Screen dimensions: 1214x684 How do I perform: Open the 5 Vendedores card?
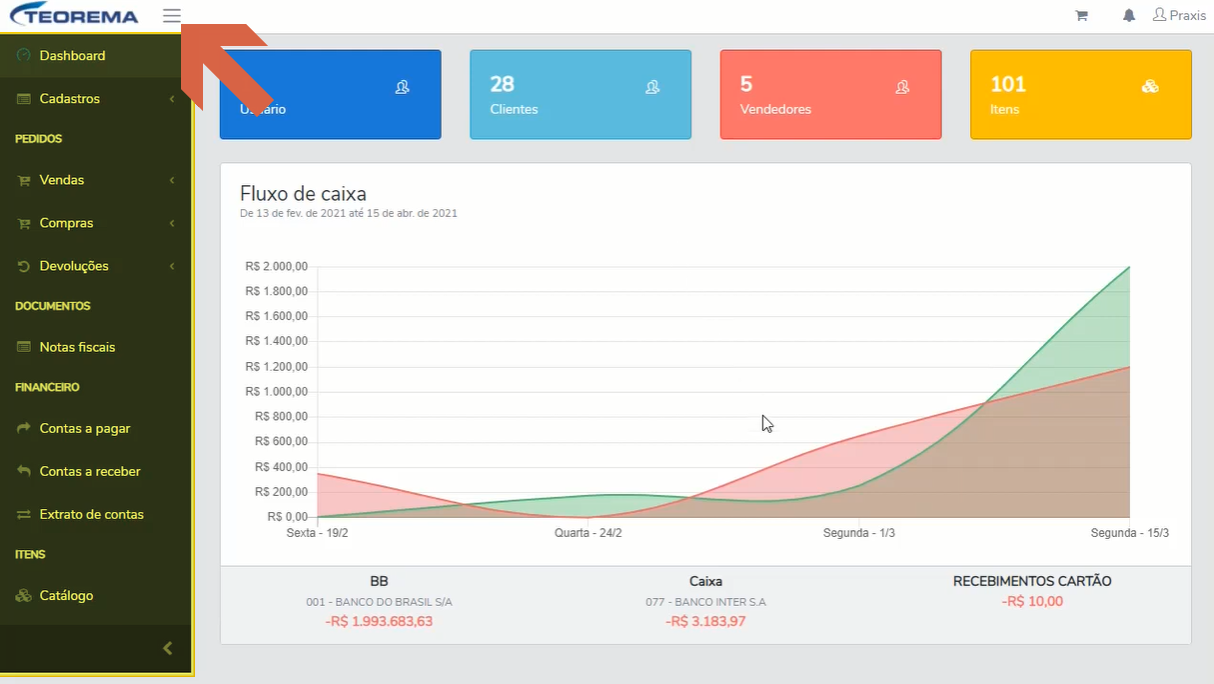pos(830,94)
